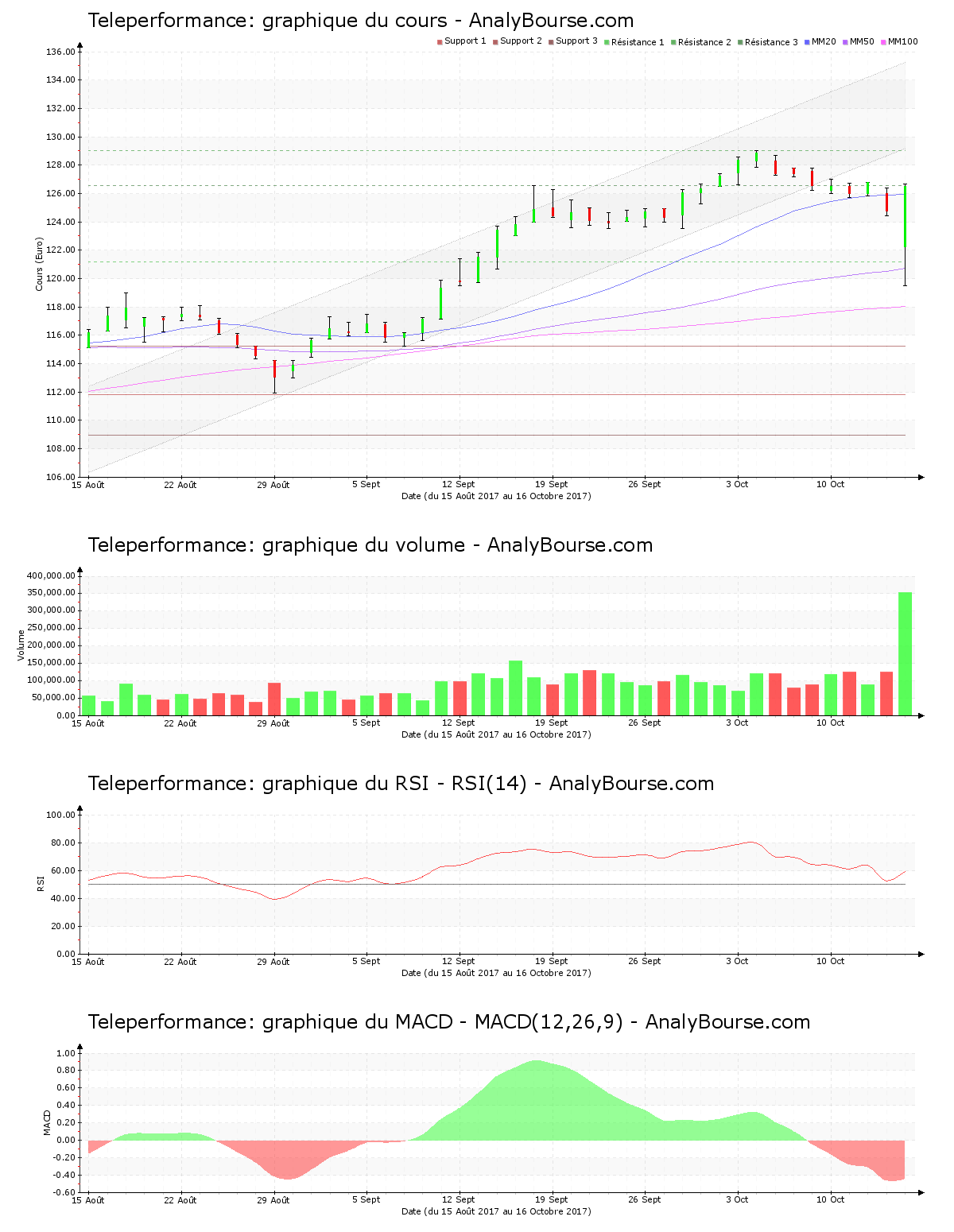This screenshot has width=954, height=1232.
Task: Click the 'graphique du MACD' chart title
Action: click(449, 1022)
